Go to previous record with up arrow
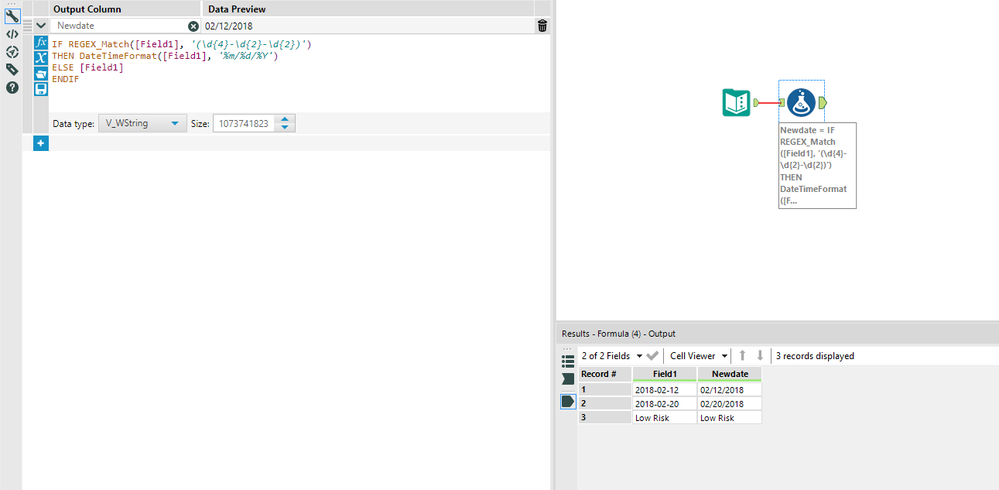This screenshot has height=490, width=999. point(742,356)
